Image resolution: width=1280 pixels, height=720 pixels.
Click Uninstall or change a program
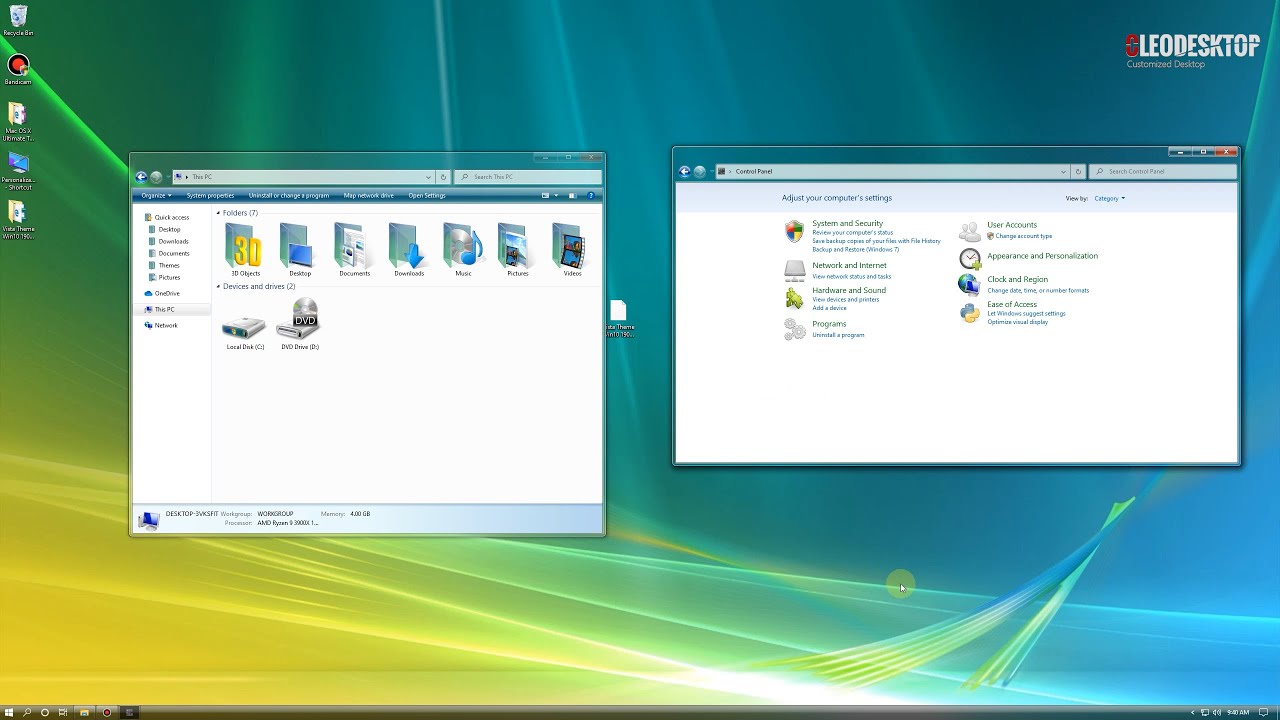coord(289,196)
